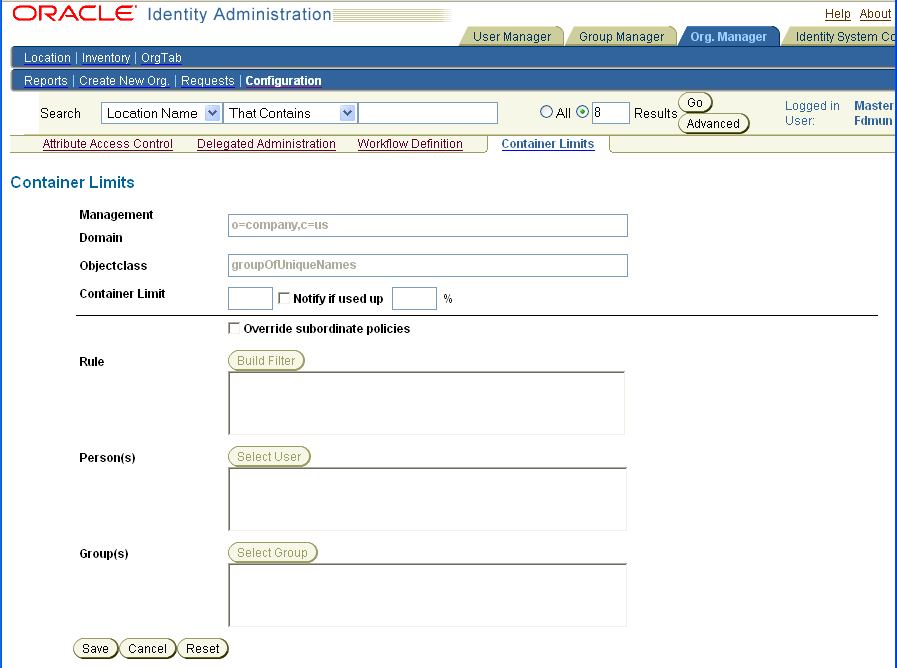897x668 pixels.
Task: Go to the Inventory sub-tab
Action: tap(106, 58)
